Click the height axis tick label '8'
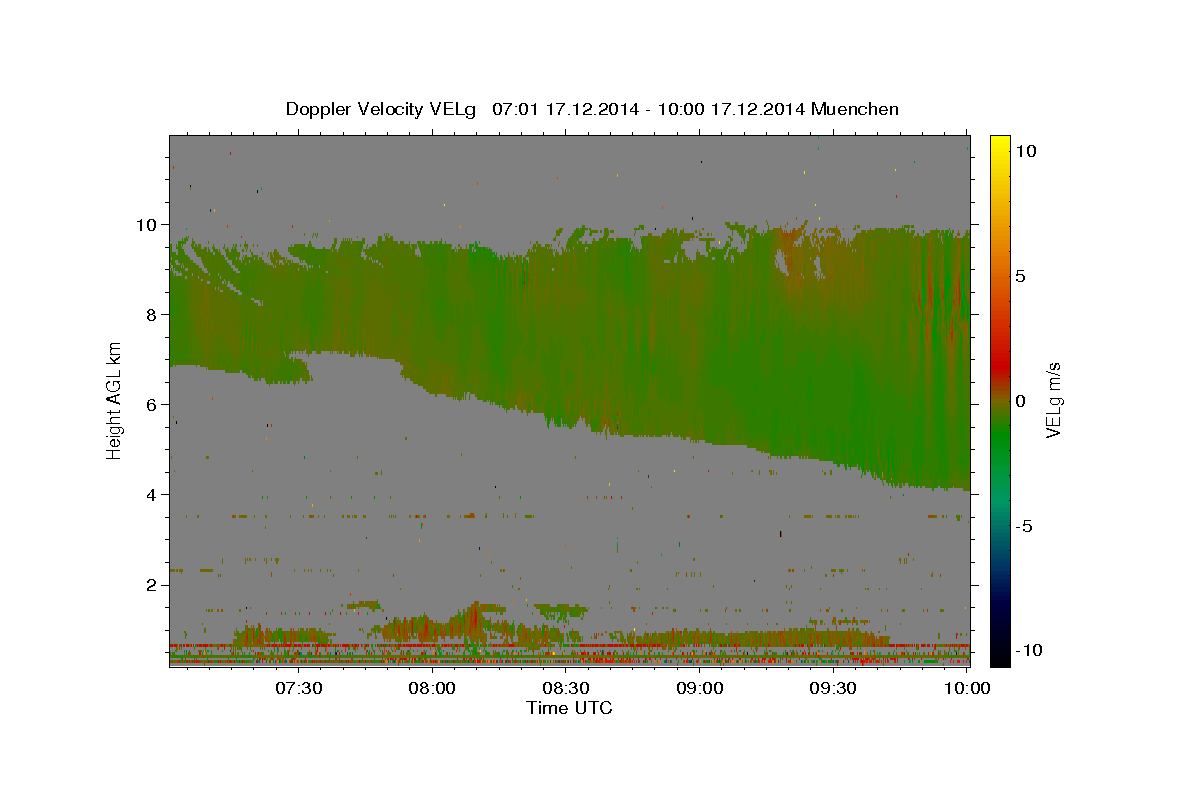 (154, 314)
